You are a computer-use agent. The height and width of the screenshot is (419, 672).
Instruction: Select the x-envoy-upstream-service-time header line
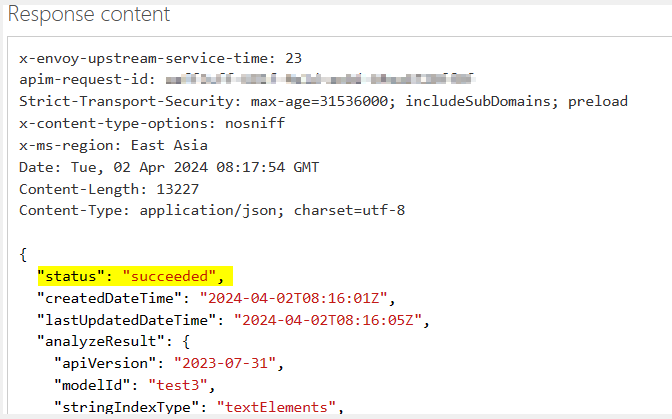[161, 58]
